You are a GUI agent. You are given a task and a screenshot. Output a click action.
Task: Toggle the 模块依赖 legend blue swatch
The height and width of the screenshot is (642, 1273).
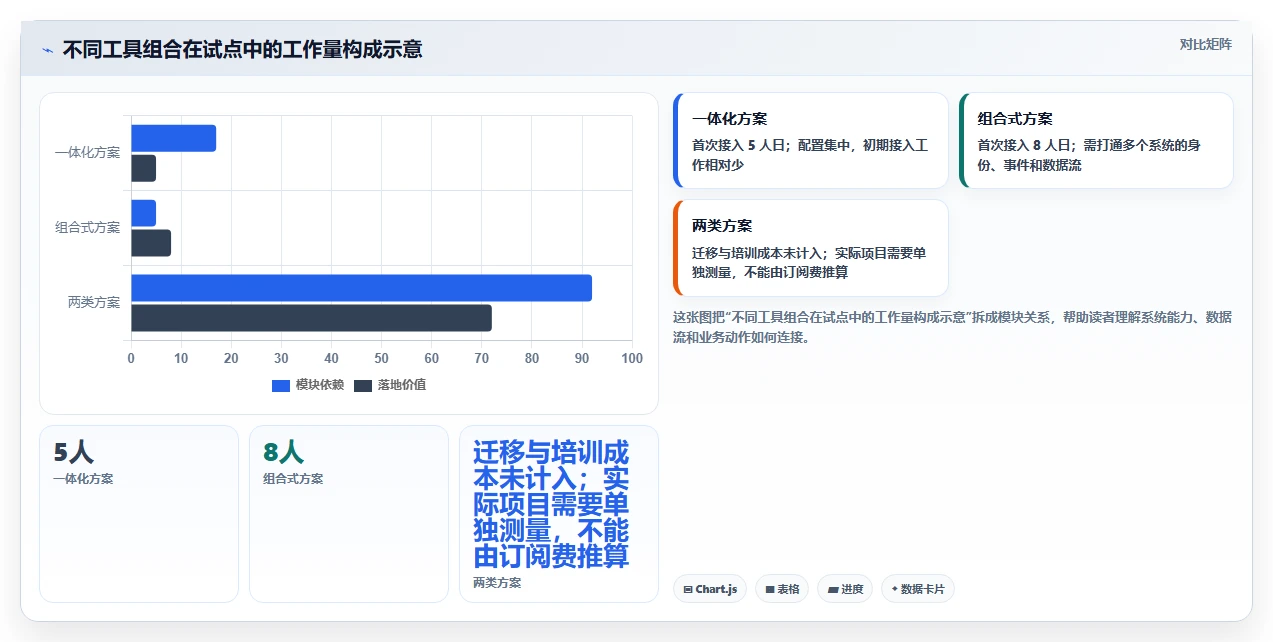click(x=281, y=385)
